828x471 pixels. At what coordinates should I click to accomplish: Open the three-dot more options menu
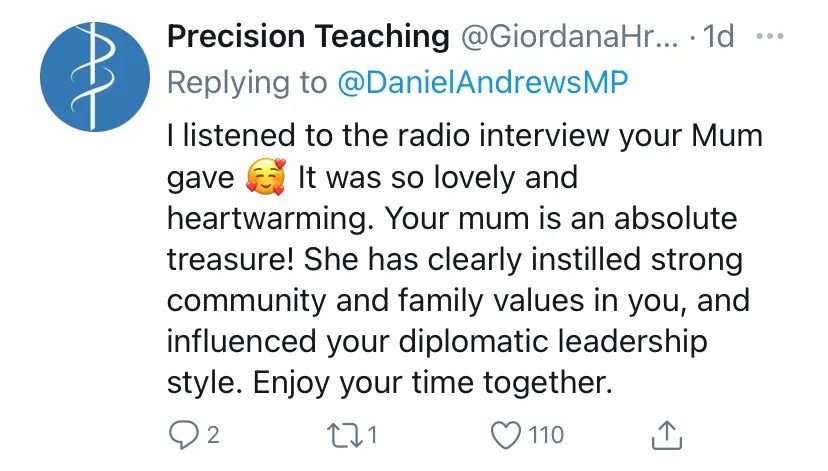click(770, 36)
